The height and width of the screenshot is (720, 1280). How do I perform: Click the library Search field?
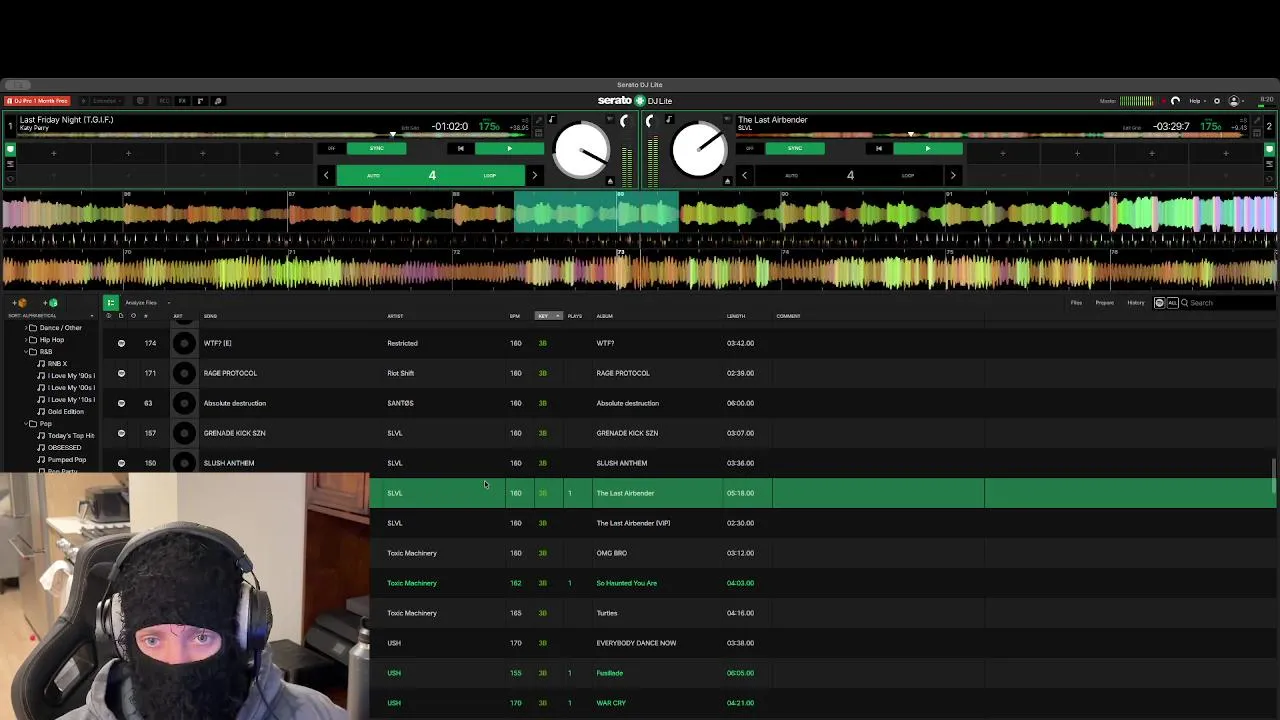click(x=1228, y=303)
